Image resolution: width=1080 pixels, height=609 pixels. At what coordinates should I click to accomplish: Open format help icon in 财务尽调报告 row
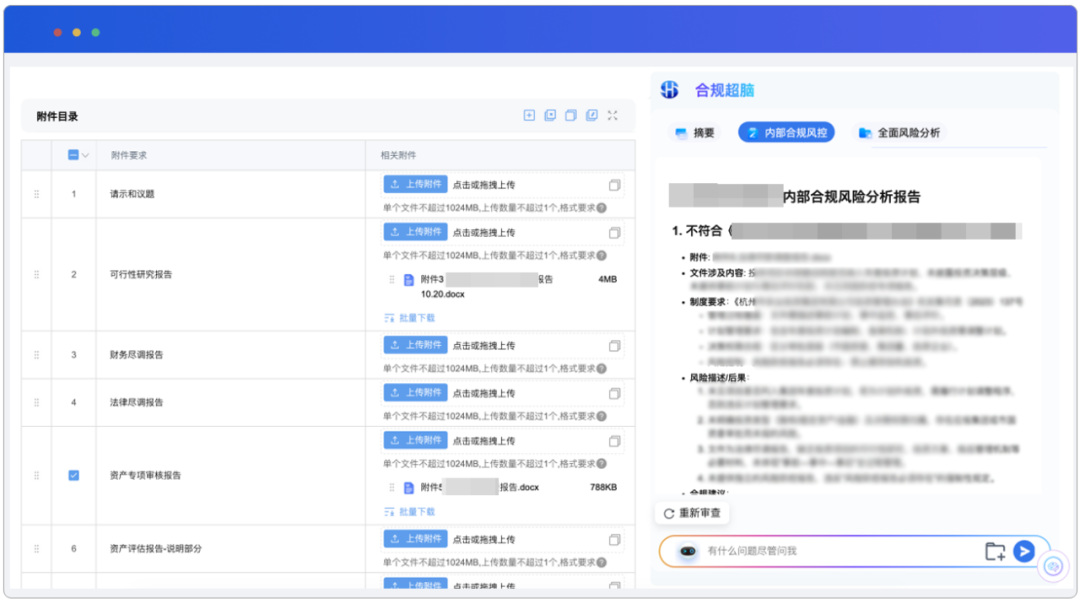tap(602, 369)
